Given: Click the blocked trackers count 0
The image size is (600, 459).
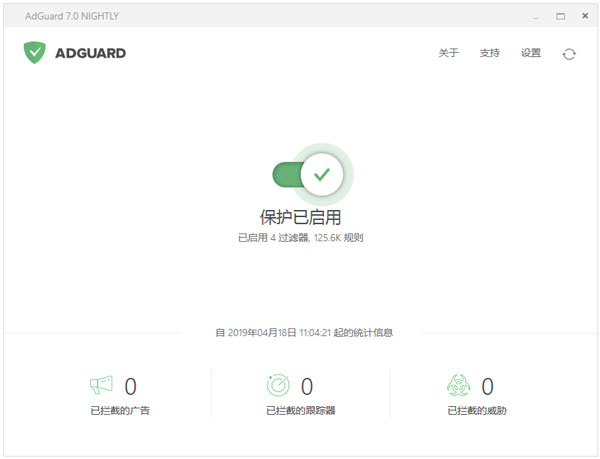Looking at the screenshot, I should [307, 386].
